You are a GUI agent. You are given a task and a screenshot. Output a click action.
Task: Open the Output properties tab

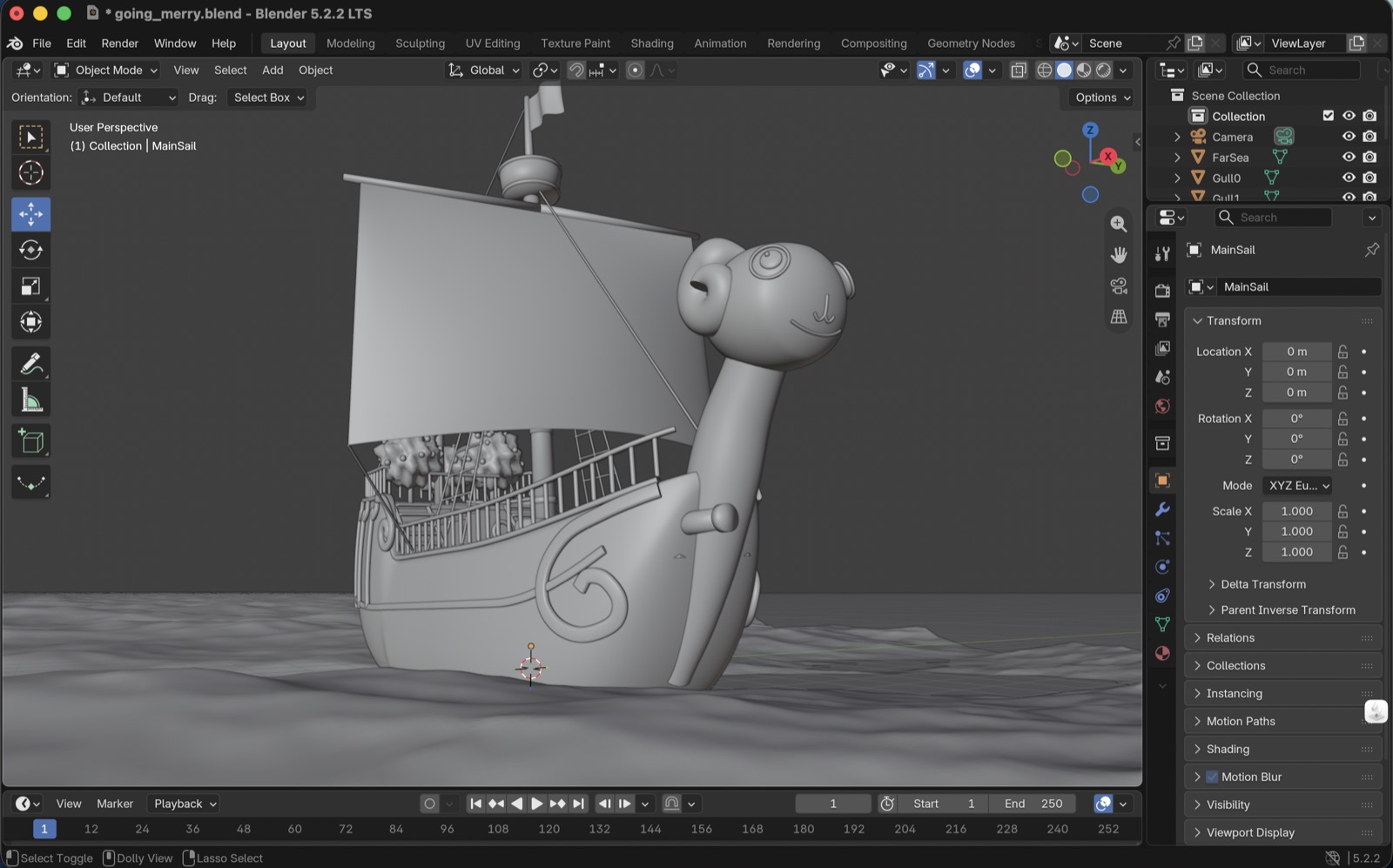1162,320
